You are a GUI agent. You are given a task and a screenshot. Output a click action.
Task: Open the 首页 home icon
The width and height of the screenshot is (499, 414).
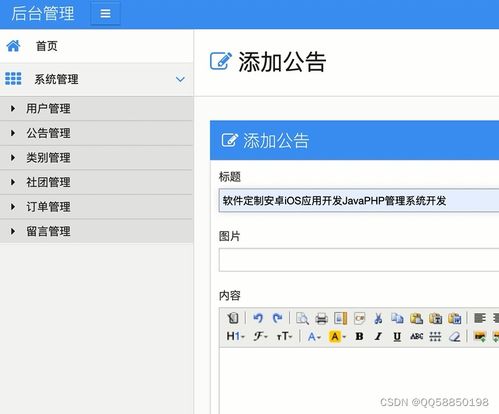point(13,46)
